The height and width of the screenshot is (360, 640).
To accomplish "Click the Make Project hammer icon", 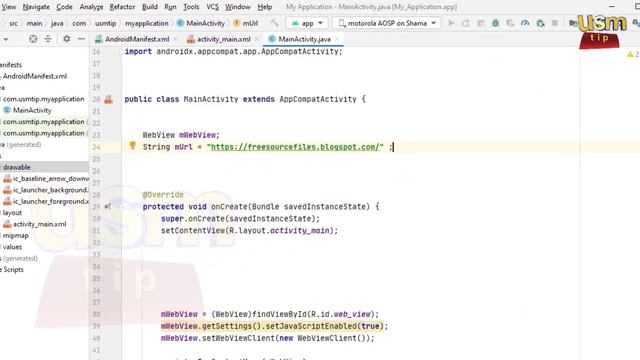I will coord(275,23).
